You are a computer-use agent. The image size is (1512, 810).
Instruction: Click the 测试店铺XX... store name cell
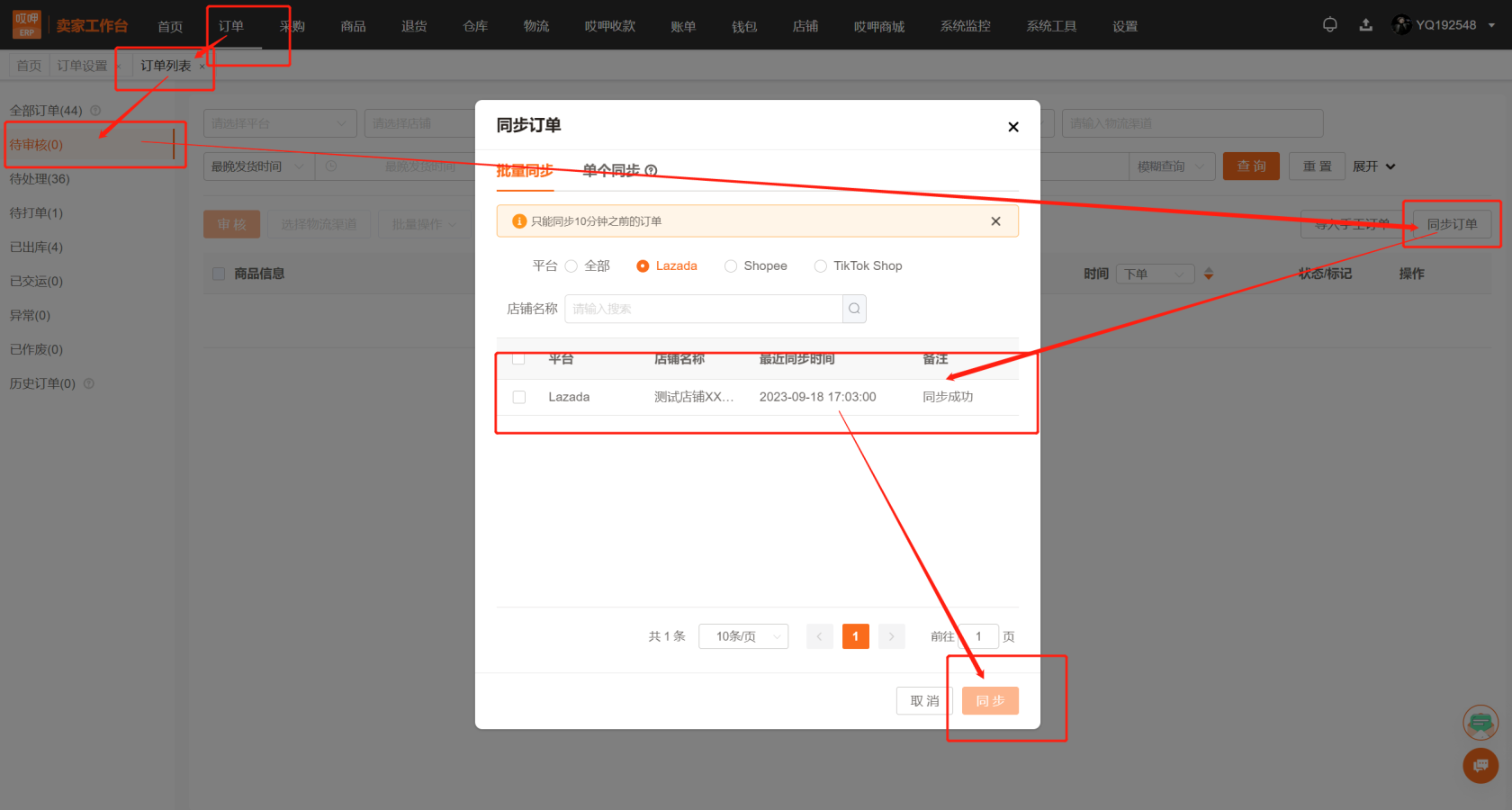pyautogui.click(x=694, y=397)
